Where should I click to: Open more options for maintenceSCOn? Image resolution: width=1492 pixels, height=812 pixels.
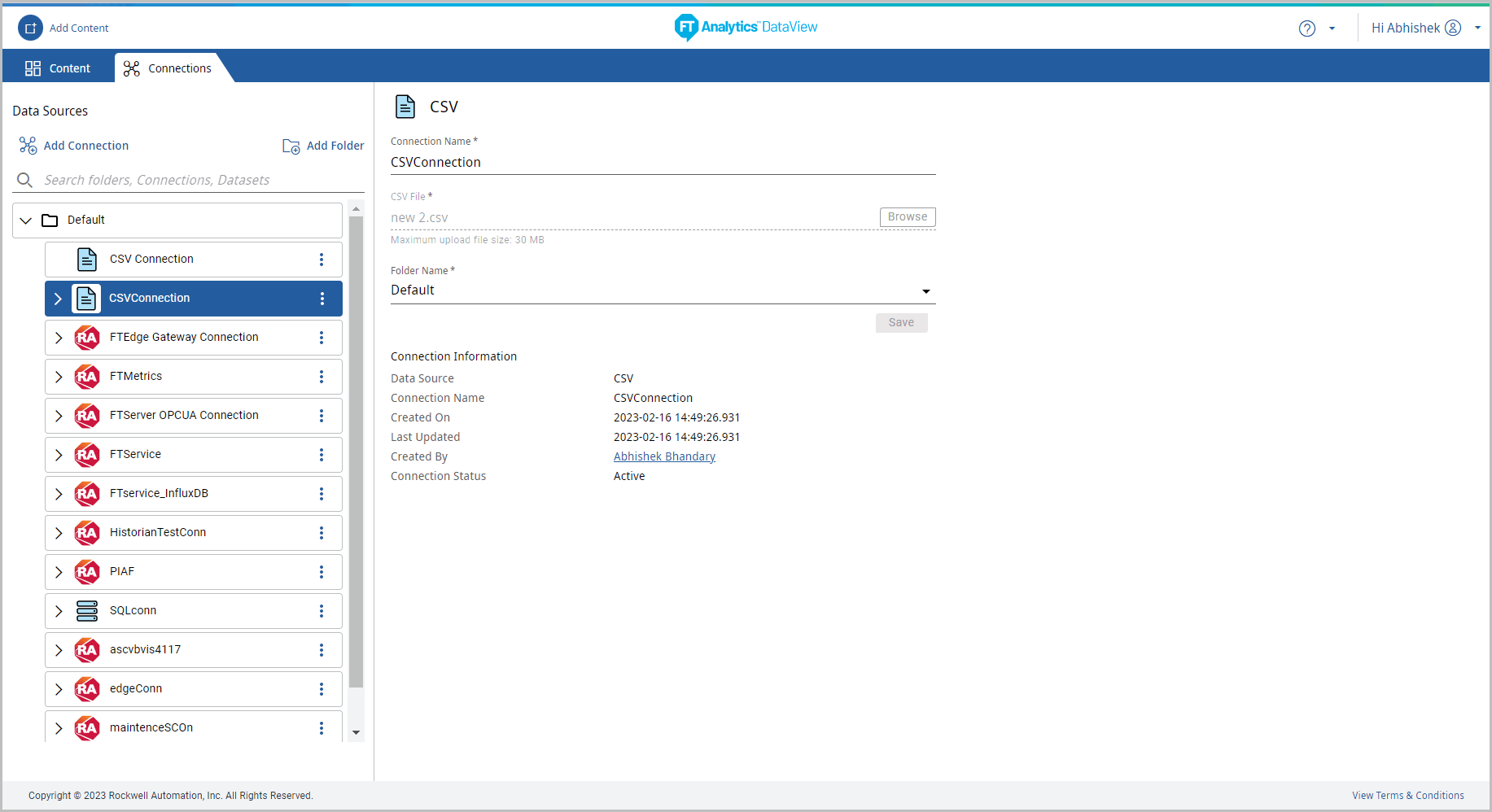point(322,728)
